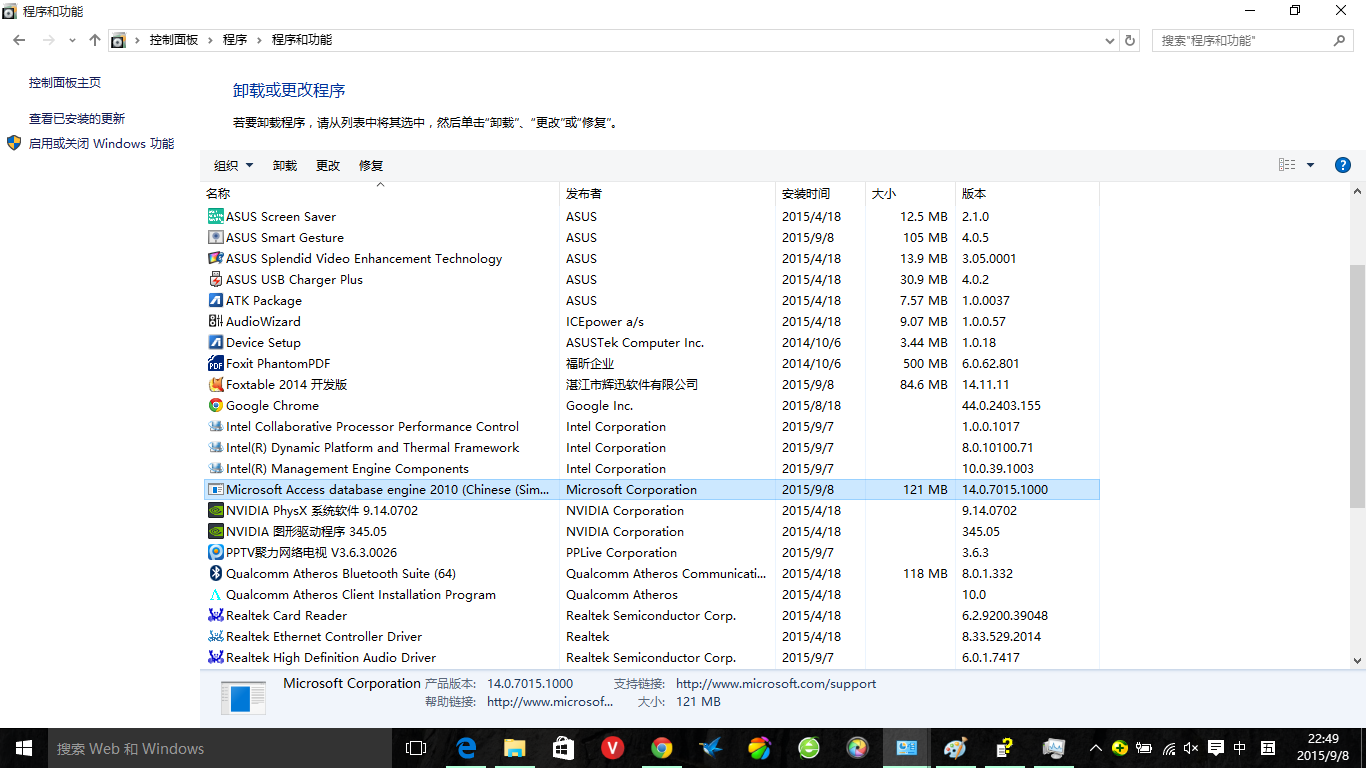The width and height of the screenshot is (1366, 768).
Task: Open the view options dropdown arrow
Action: click(1311, 165)
